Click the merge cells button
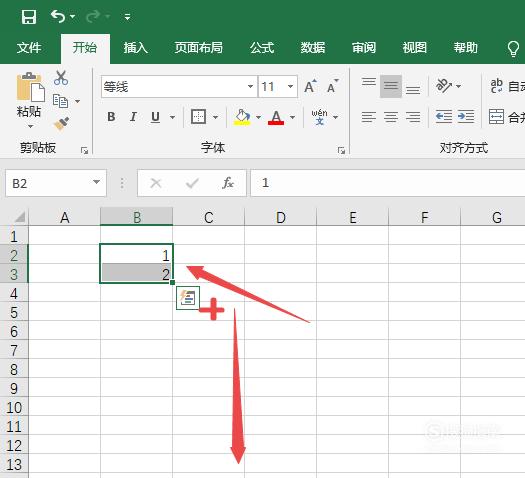The width and height of the screenshot is (525, 478). click(x=506, y=117)
